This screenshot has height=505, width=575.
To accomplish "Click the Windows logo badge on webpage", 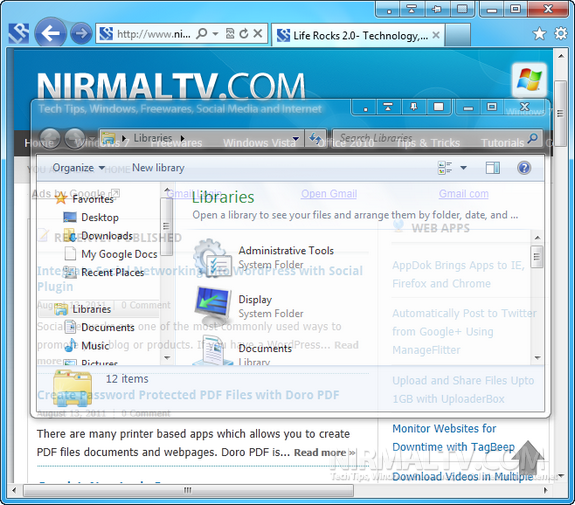I will (529, 80).
